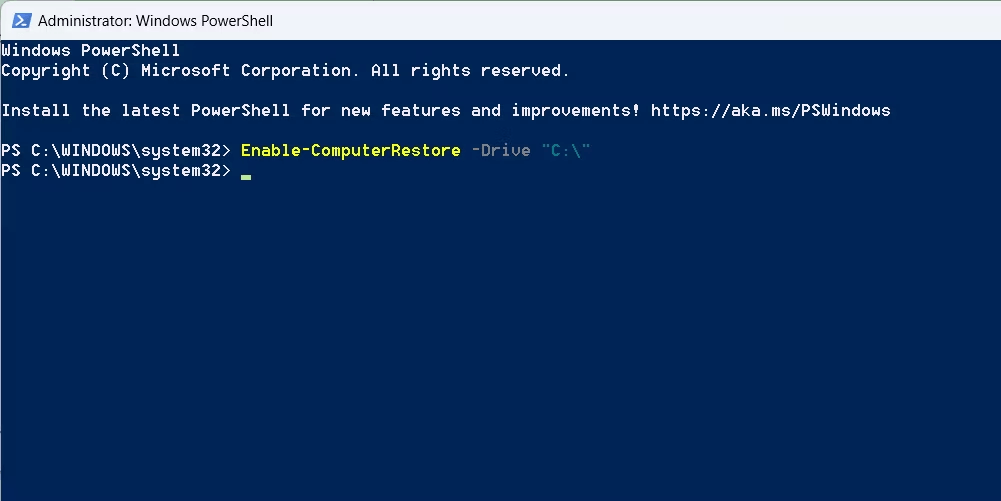
Task: Click the blinking cursor at the prompt
Action: pyautogui.click(x=246, y=175)
